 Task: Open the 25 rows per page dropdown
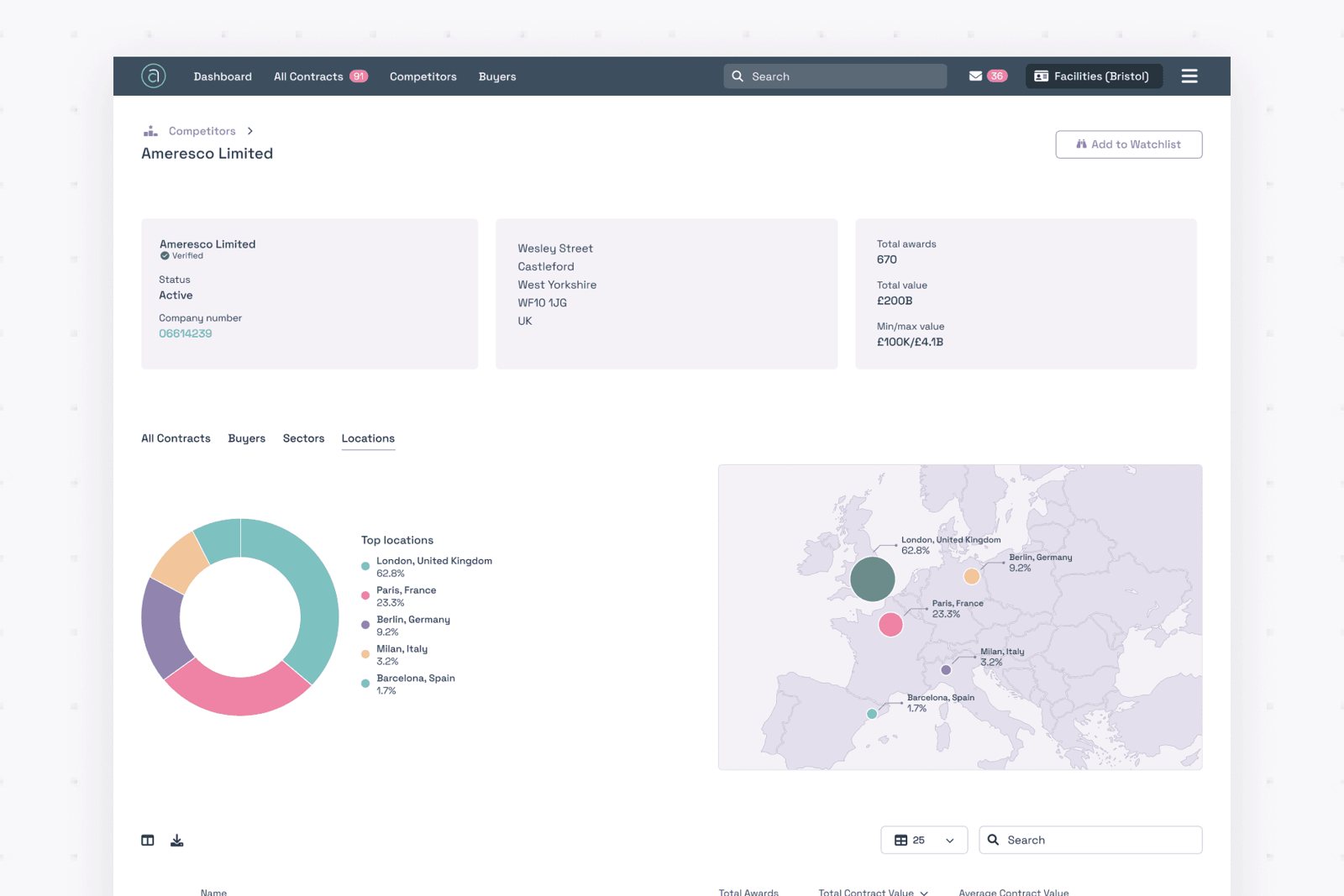(x=924, y=840)
